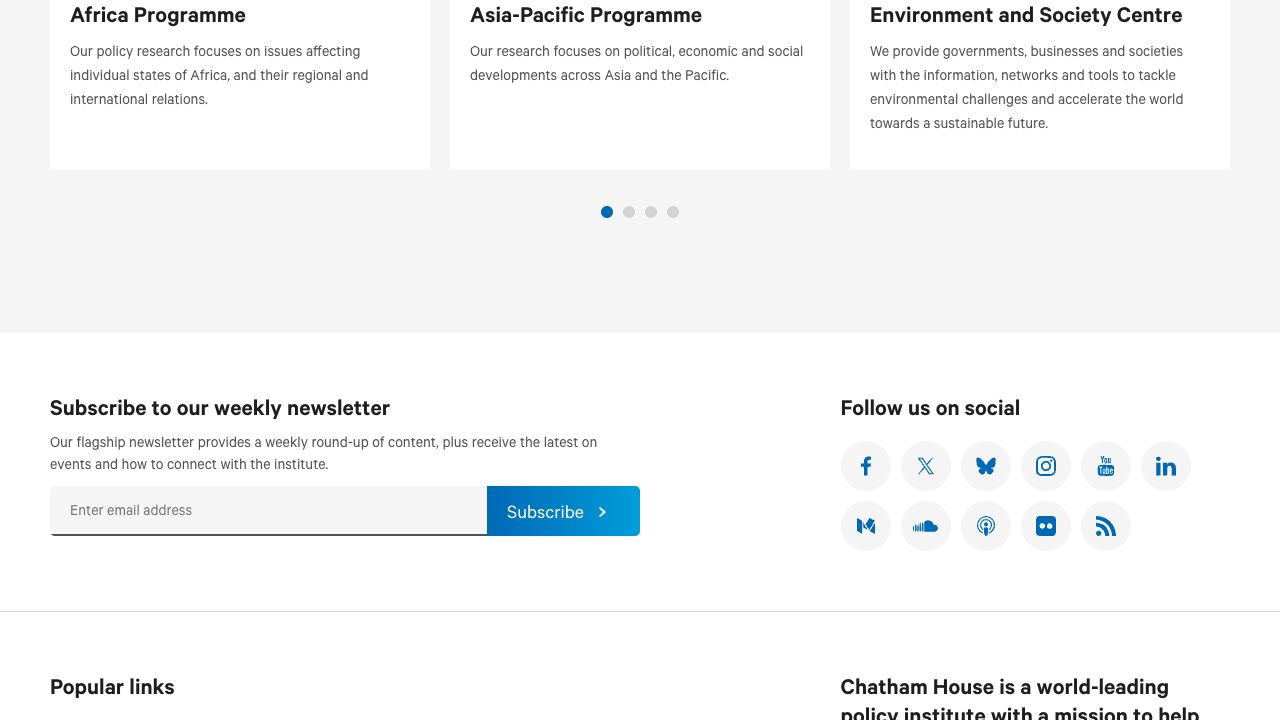Open the Instagram social icon
1280x720 pixels.
[x=1046, y=466]
